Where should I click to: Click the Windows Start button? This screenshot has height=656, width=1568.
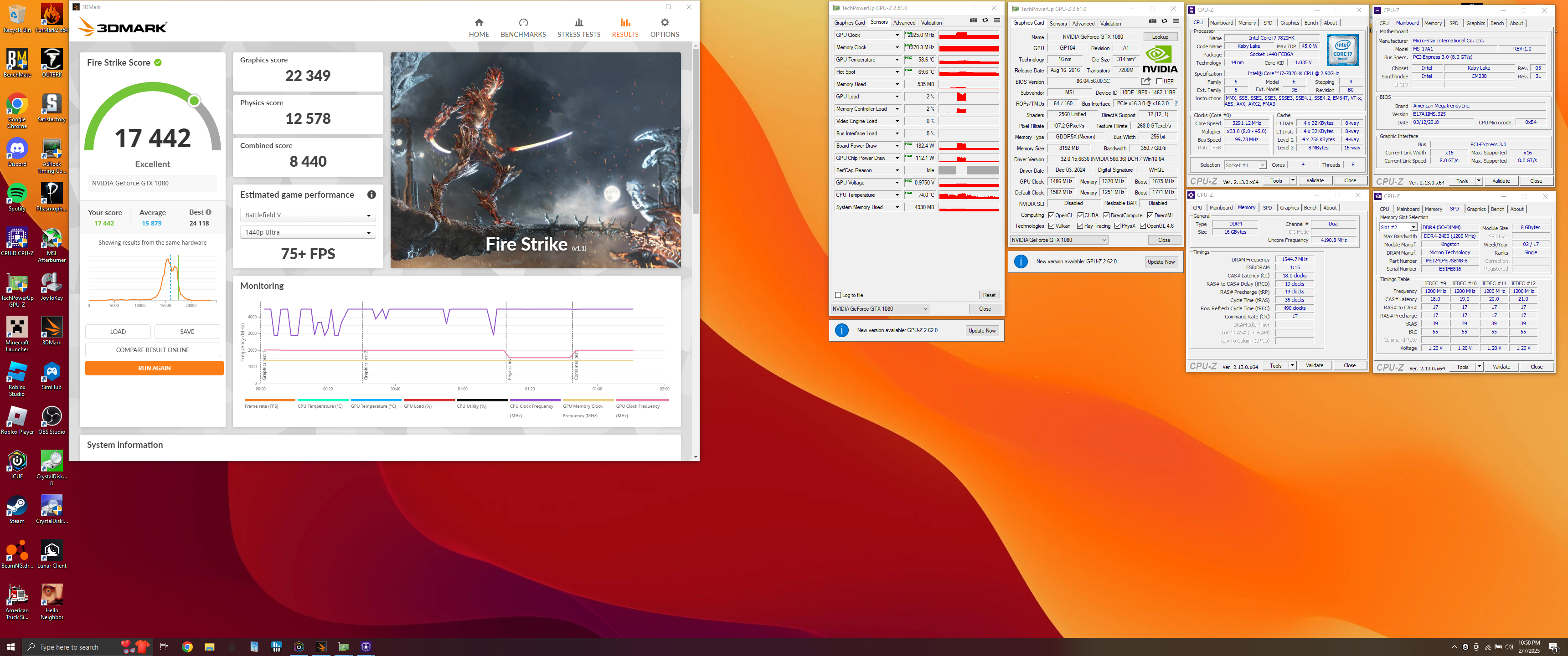(x=10, y=647)
